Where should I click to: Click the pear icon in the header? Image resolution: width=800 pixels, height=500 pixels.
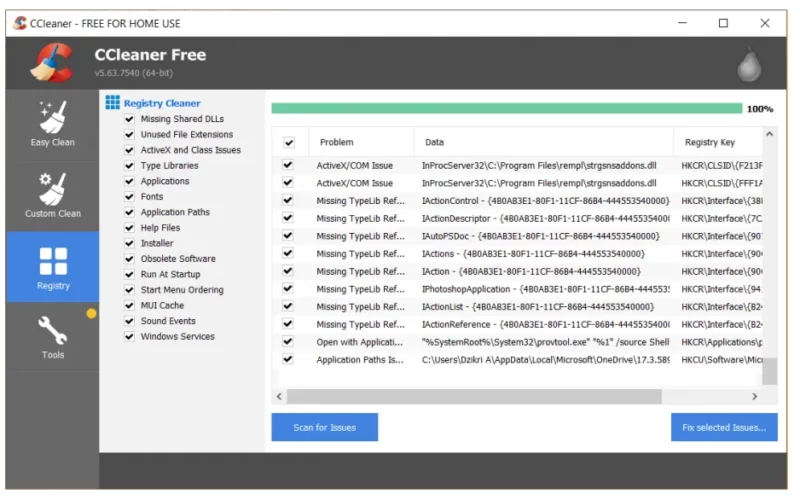point(749,64)
